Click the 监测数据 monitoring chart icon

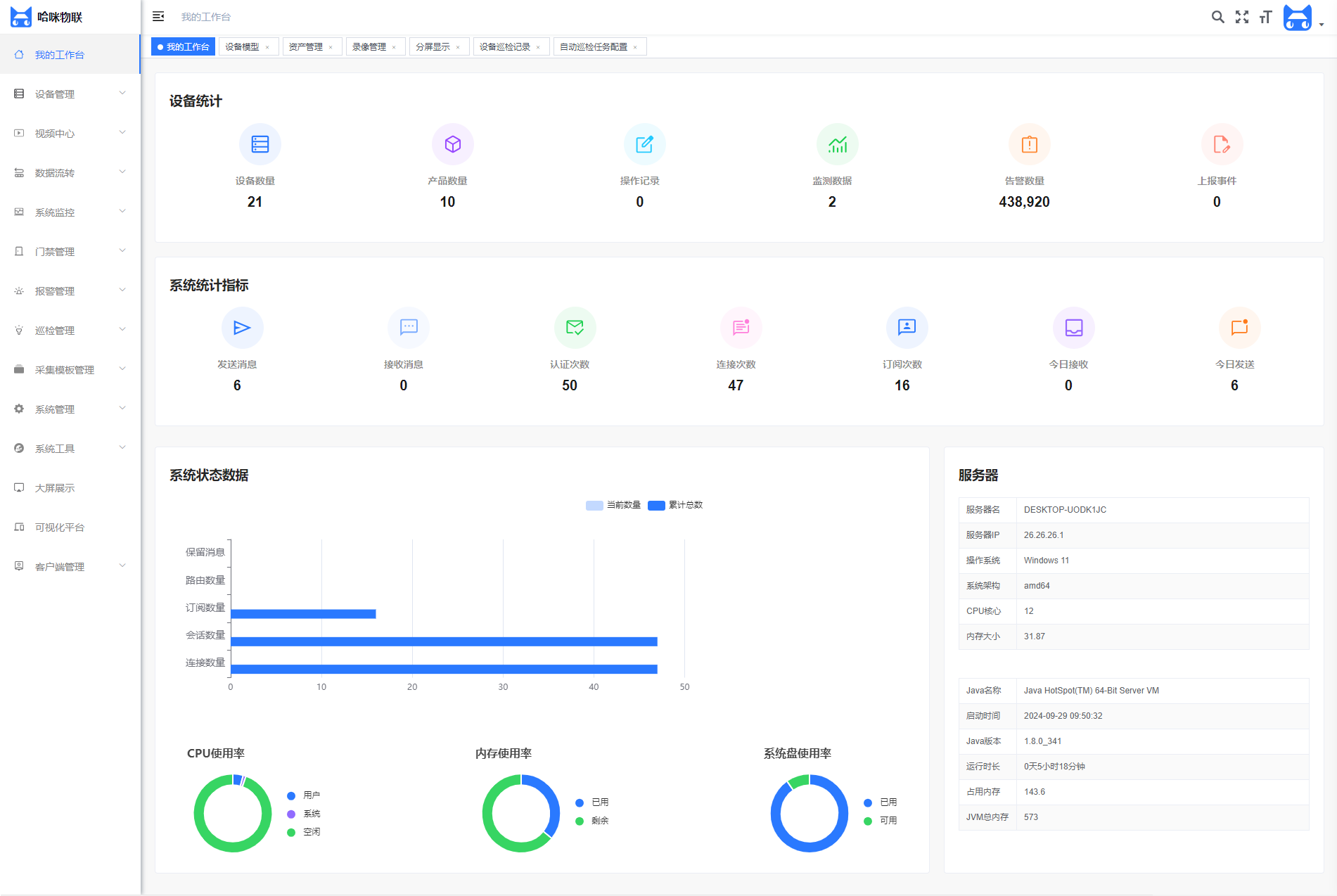pyautogui.click(x=837, y=144)
